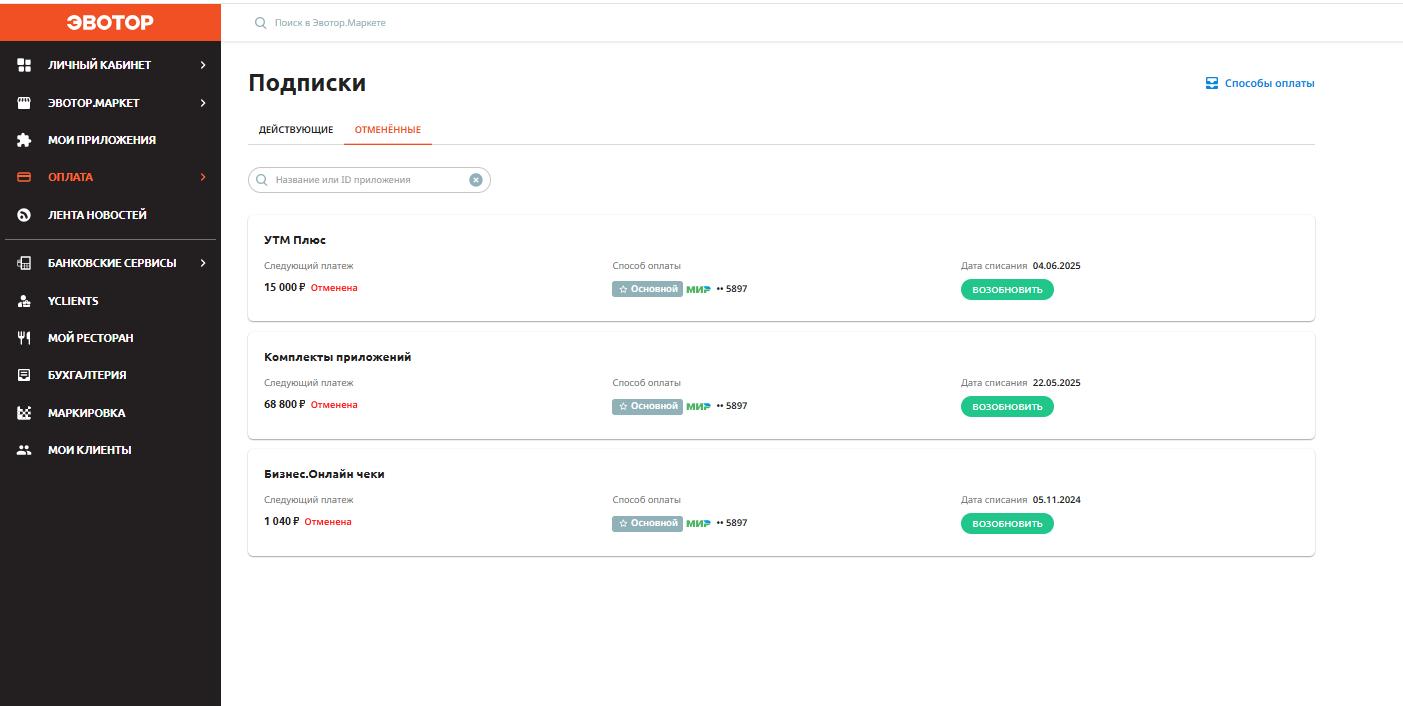Click the Банковские сервисы terminal icon
This screenshot has height=706, width=1403.
tap(25, 263)
